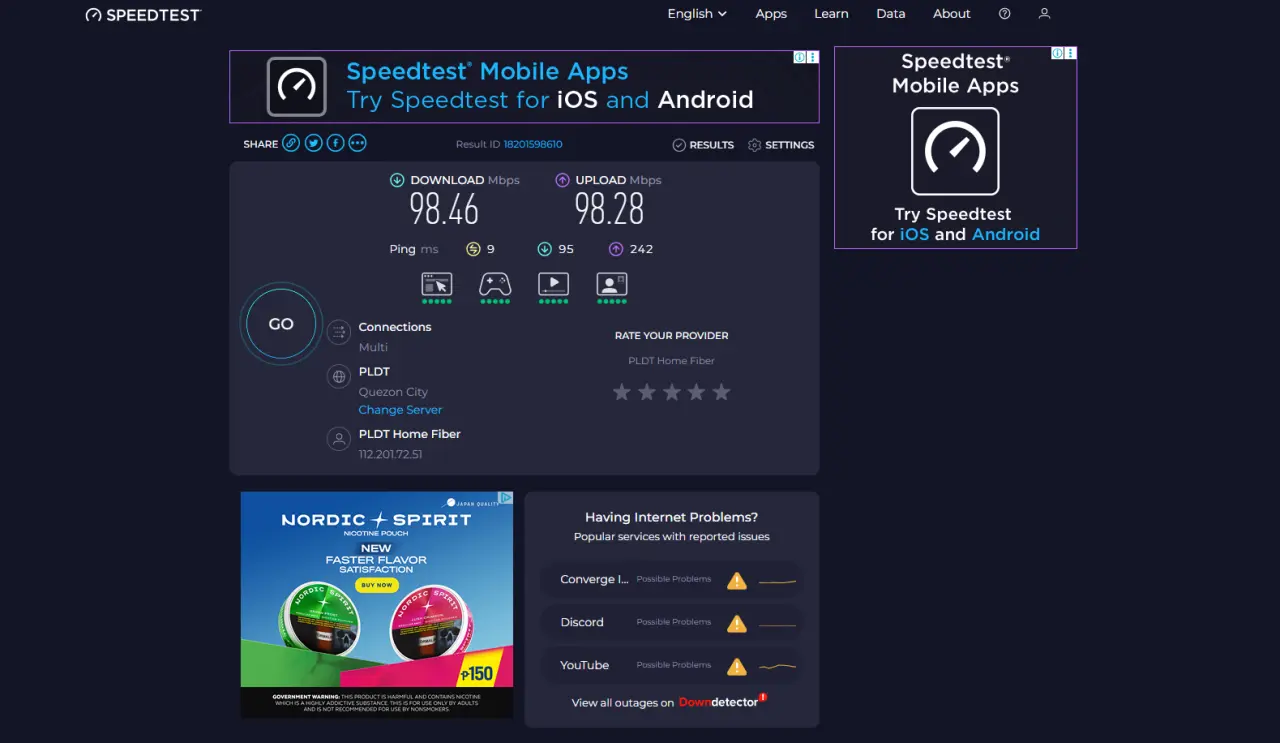This screenshot has height=743, width=1280.
Task: Open the English language dropdown
Action: [x=697, y=14]
